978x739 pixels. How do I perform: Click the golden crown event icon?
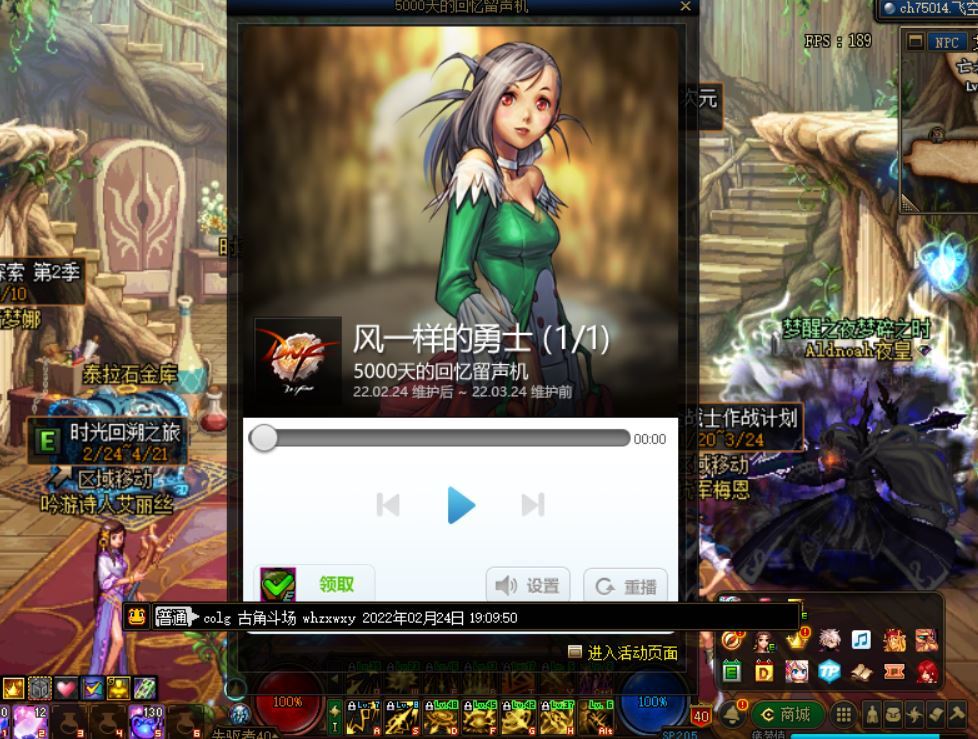pyautogui.click(x=796, y=640)
